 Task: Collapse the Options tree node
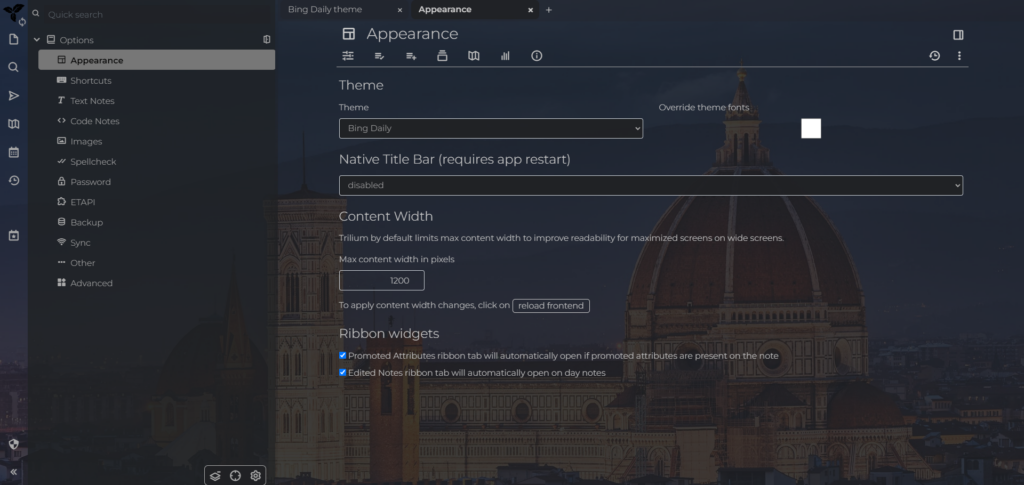click(37, 40)
